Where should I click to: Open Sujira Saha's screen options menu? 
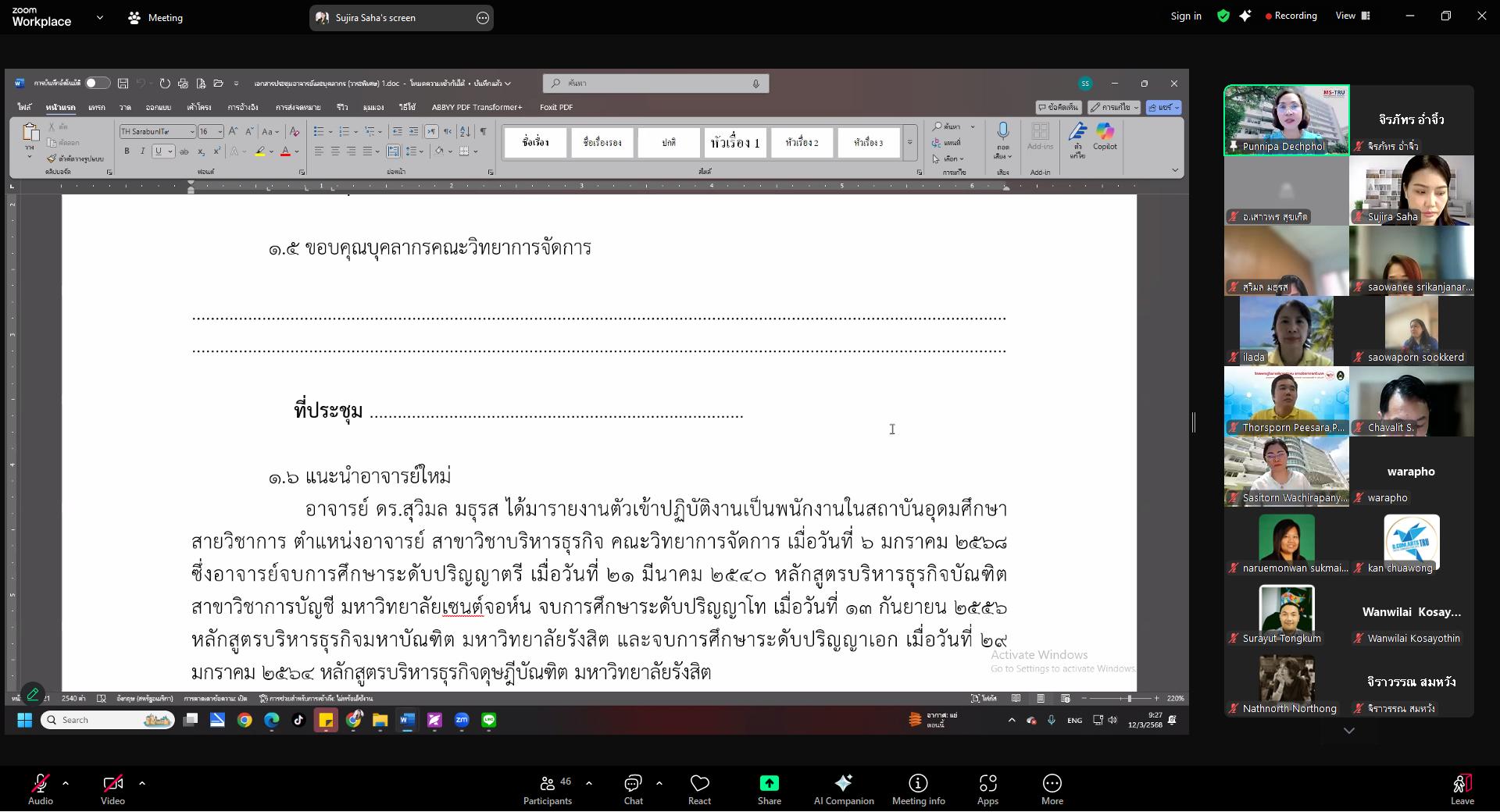pos(483,18)
